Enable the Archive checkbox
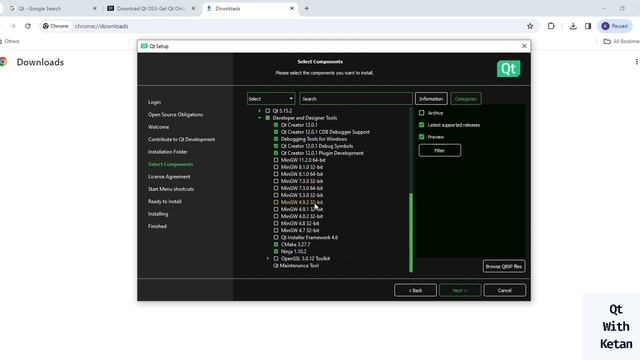Screen dimensions: 640x360 point(422,113)
